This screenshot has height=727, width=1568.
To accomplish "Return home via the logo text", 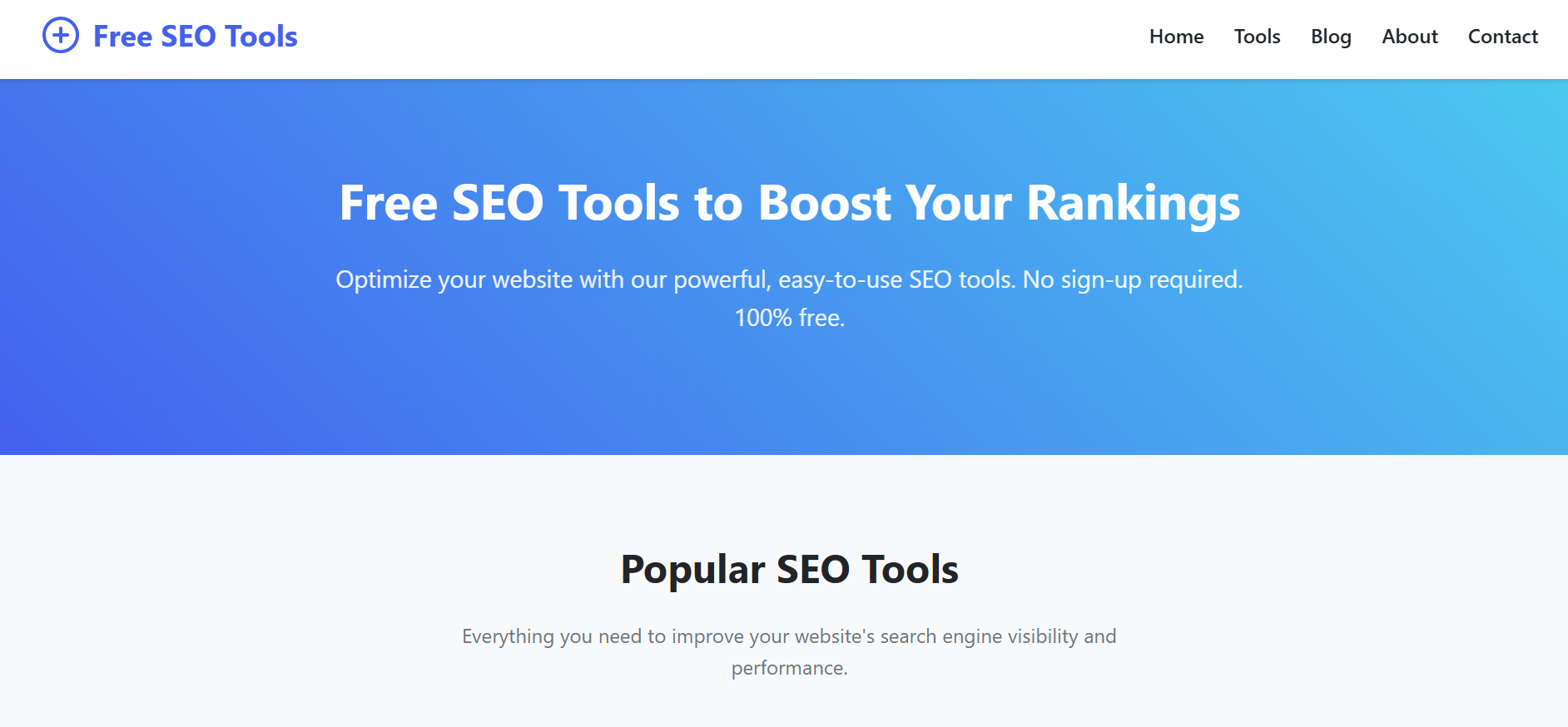I will pyautogui.click(x=194, y=36).
